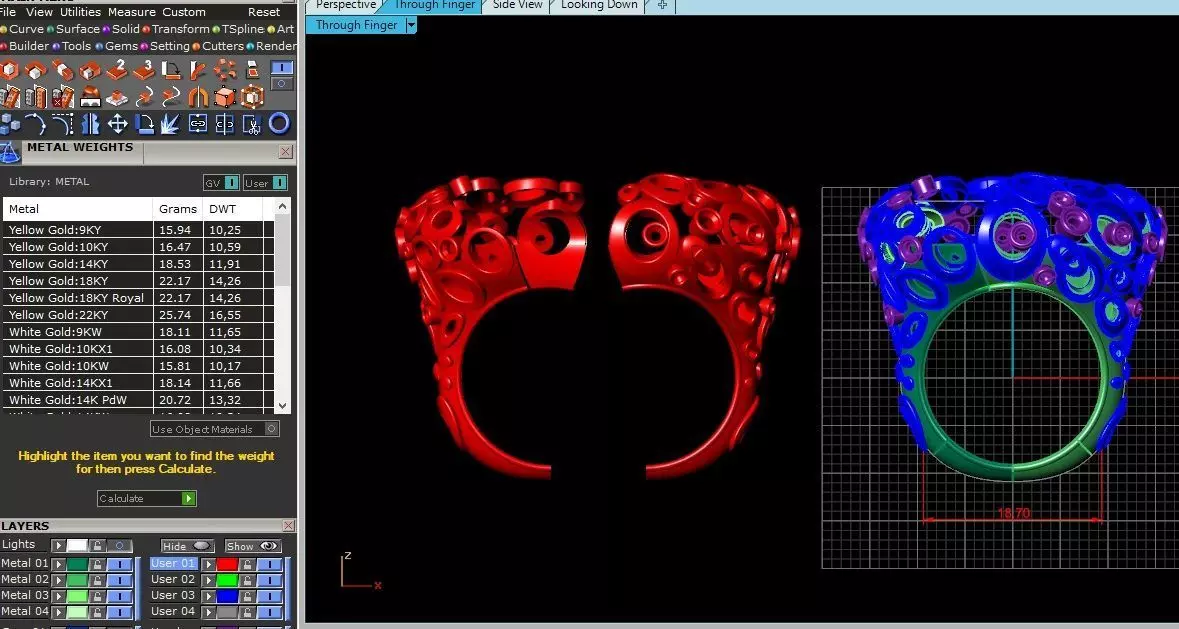Select the Move icon with four arrows
This screenshot has height=629, width=1179.
117,123
